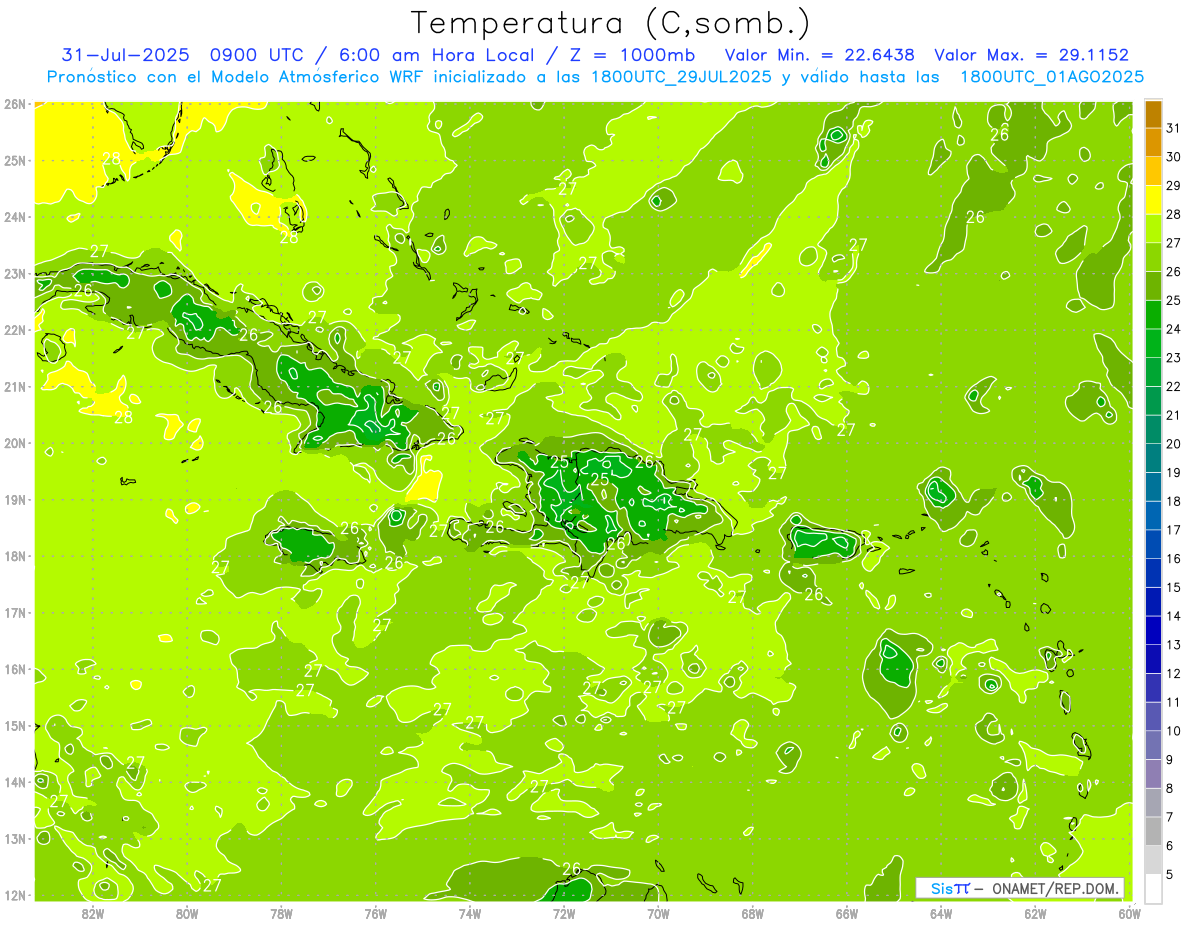
Task: Click the '13' label on the colorbar
Action: click(x=1174, y=645)
